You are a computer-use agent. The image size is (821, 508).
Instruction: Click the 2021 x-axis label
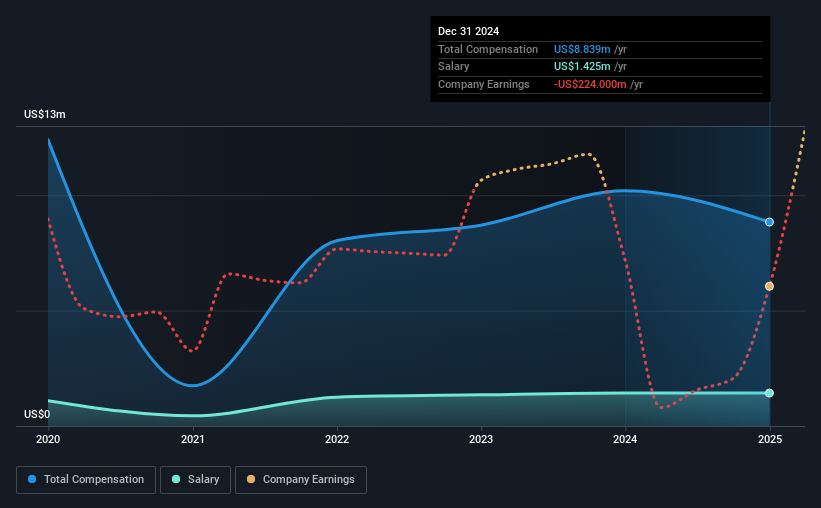[193, 439]
